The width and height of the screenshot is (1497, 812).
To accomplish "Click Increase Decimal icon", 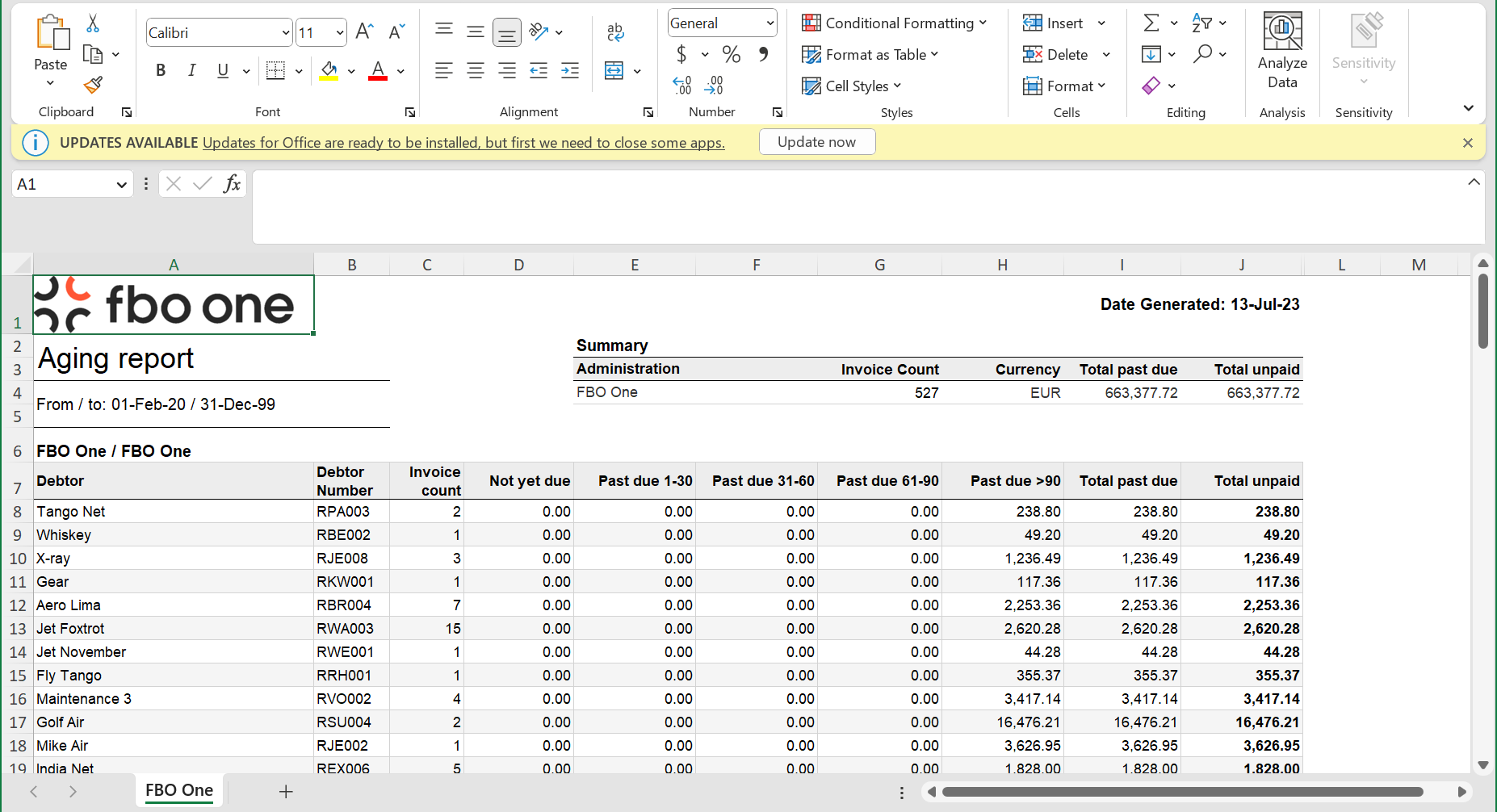I will click(682, 85).
